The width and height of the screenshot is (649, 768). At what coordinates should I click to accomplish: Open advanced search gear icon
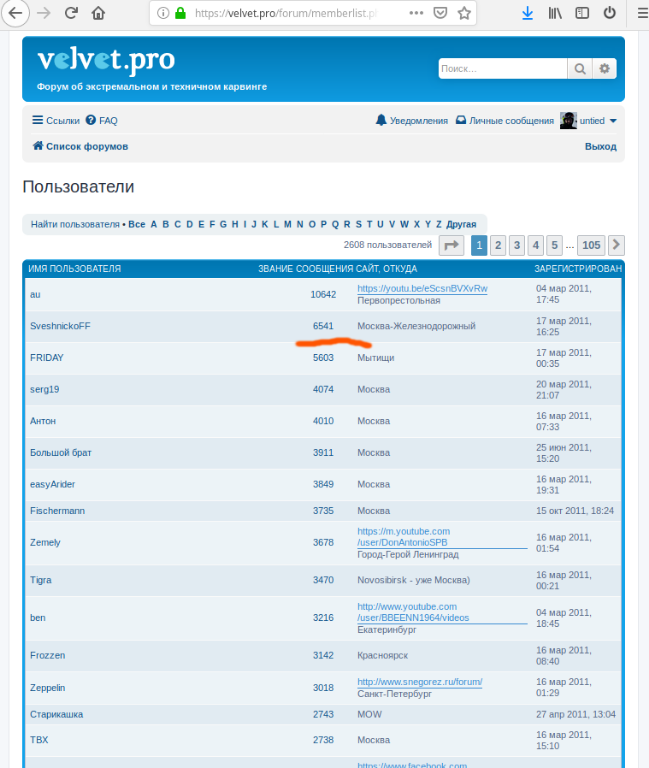pyautogui.click(x=605, y=69)
